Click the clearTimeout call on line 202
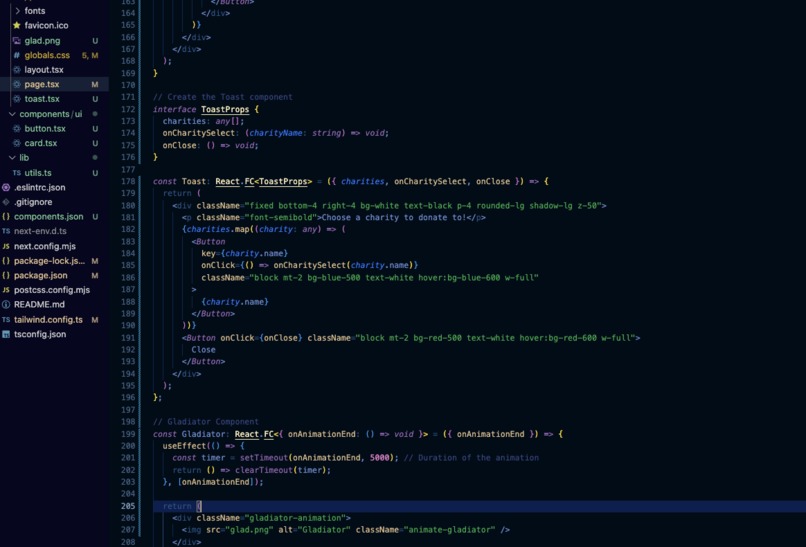 pyautogui.click(x=264, y=470)
